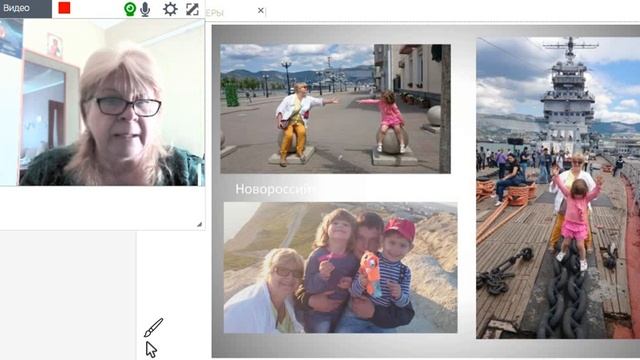The image size is (640, 360).
Task: Click the warship deck photo
Action: click(558, 188)
